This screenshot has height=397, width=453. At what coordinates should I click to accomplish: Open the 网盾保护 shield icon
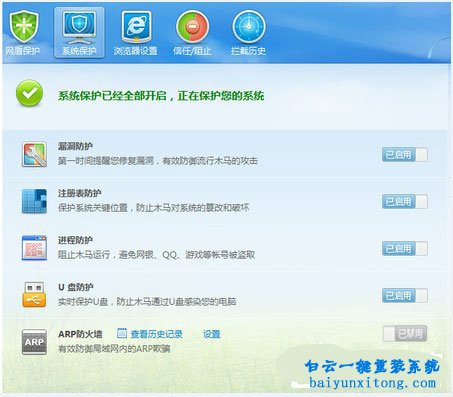[x=24, y=26]
